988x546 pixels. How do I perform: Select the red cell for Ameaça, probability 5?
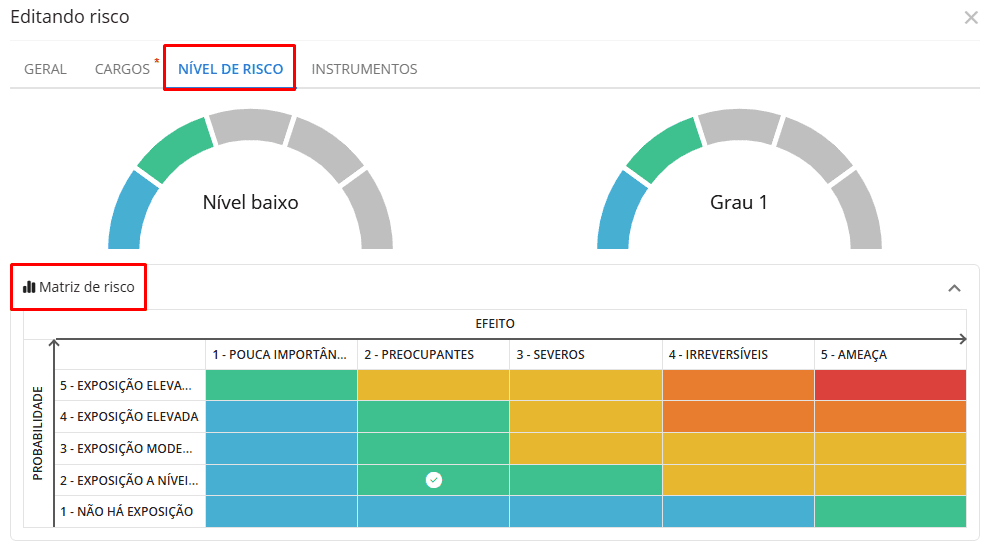point(890,385)
